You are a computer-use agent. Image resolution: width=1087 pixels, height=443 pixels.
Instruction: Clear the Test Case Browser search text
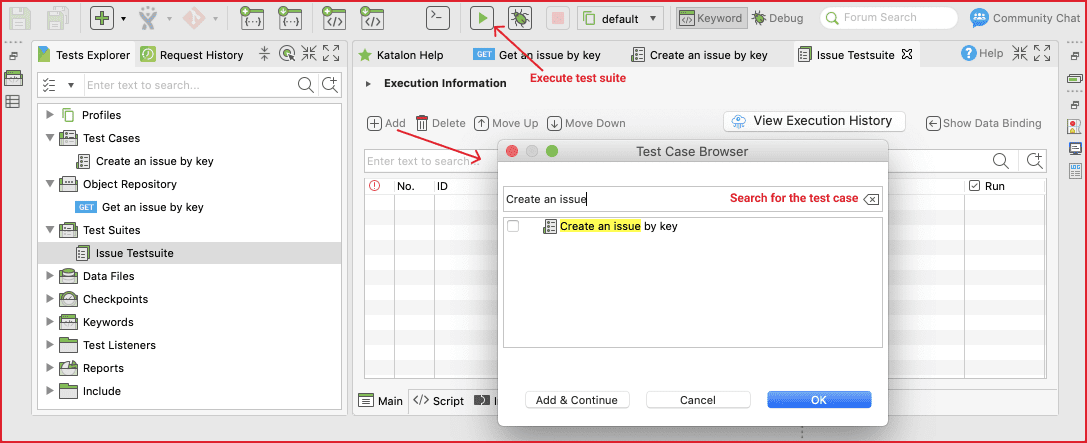[x=871, y=200]
